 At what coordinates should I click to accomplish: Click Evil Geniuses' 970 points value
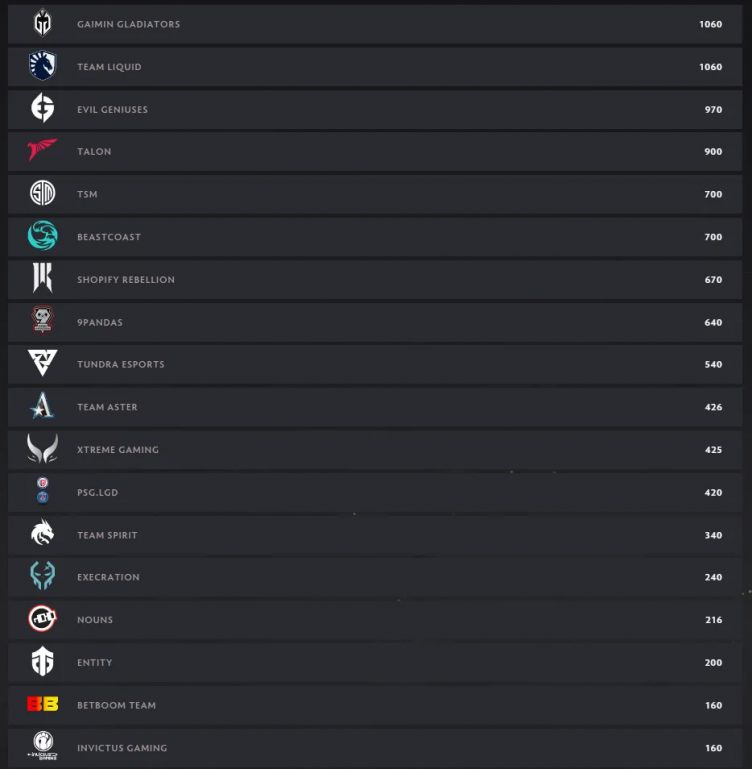713,110
